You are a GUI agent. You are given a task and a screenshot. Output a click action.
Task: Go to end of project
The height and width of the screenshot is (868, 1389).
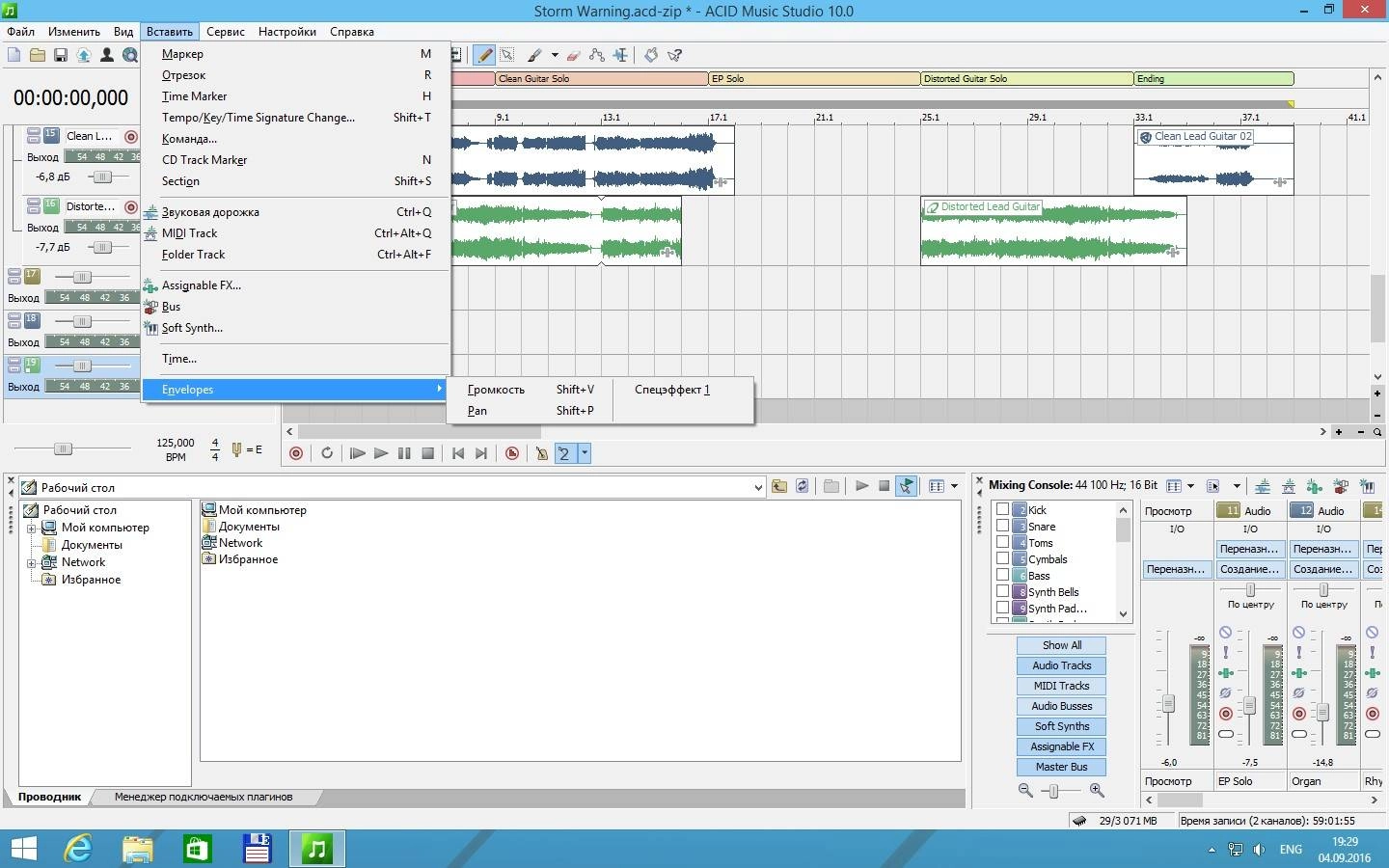click(x=481, y=452)
